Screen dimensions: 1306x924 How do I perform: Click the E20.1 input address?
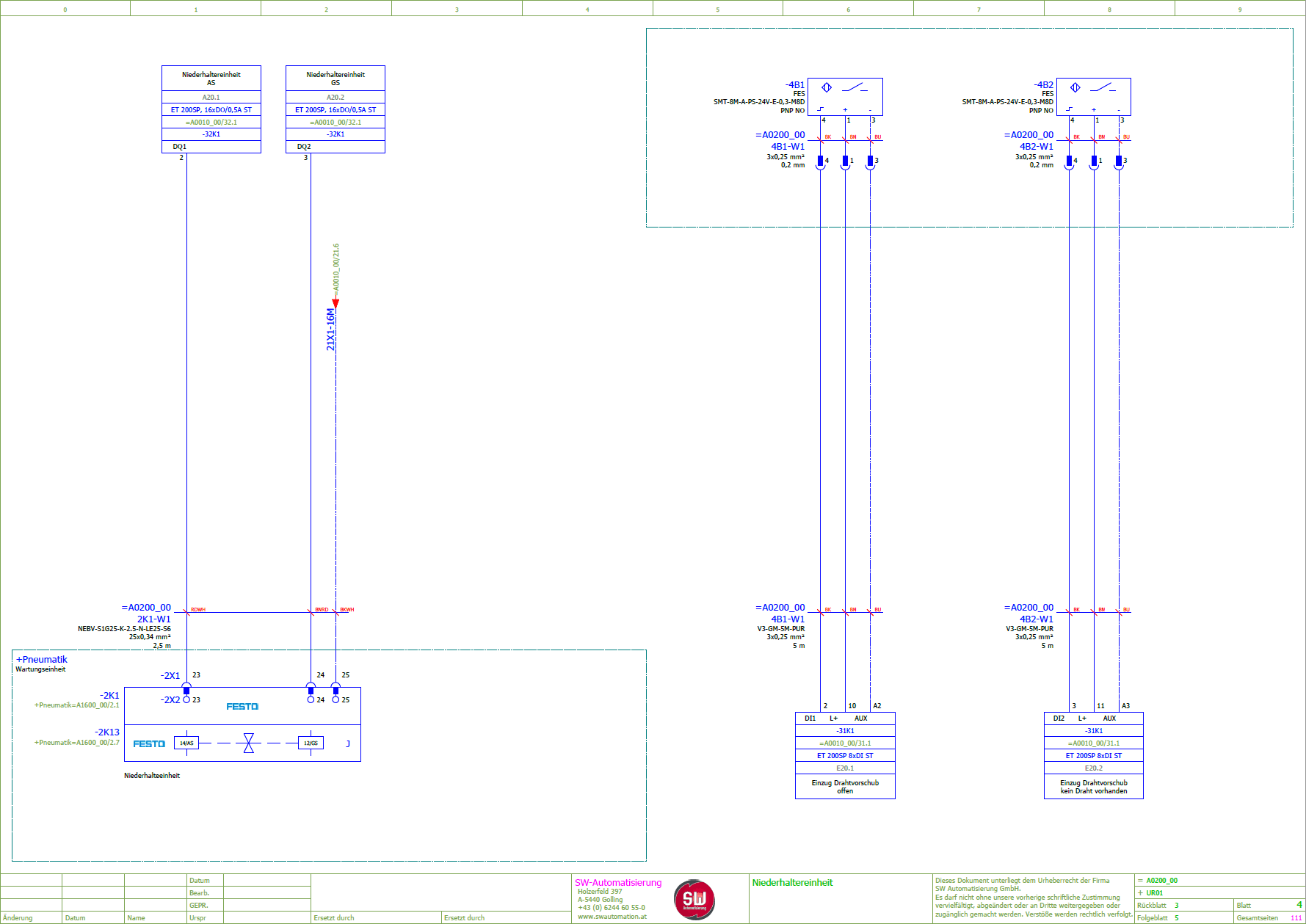tap(845, 768)
